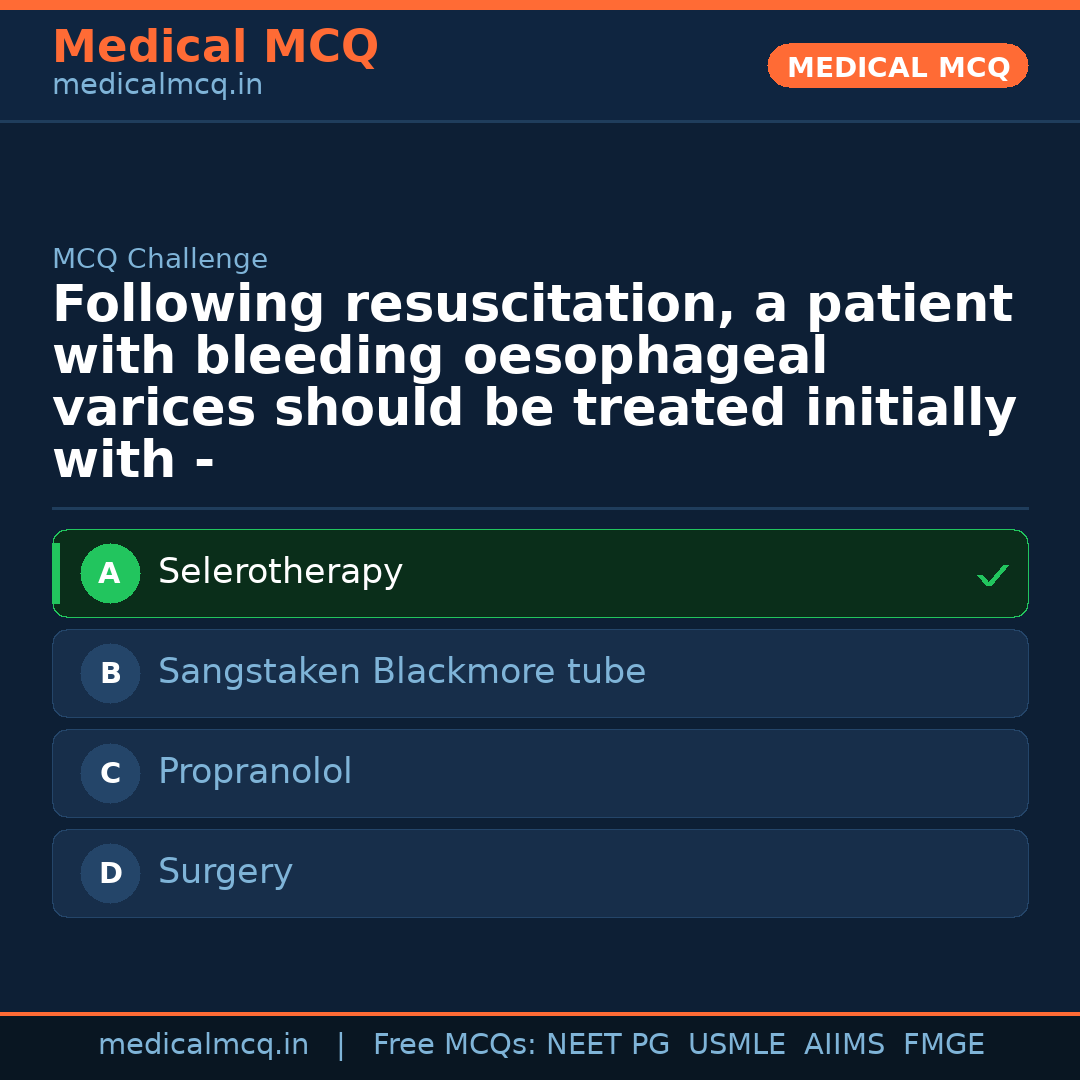This screenshot has width=1080, height=1080.
Task: Click the green checkmark on option A
Action: pyautogui.click(x=992, y=575)
